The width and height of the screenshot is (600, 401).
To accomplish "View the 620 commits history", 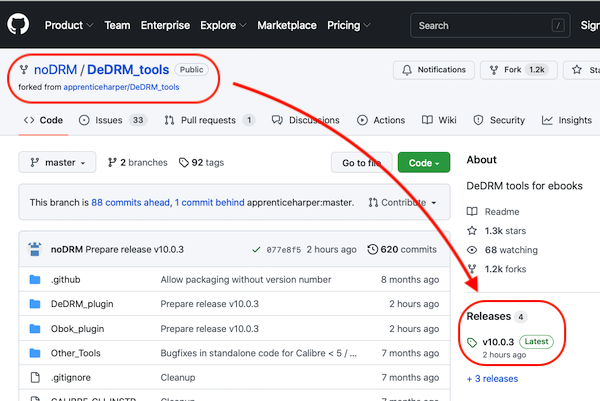I will tap(402, 249).
